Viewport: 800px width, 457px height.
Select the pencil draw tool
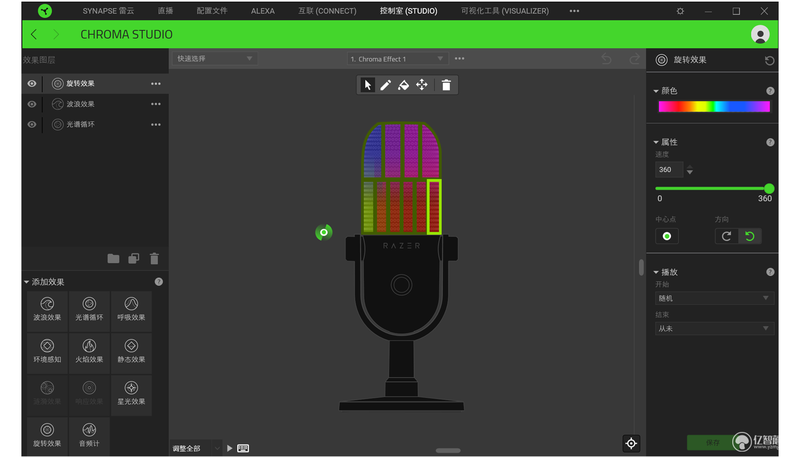click(386, 85)
